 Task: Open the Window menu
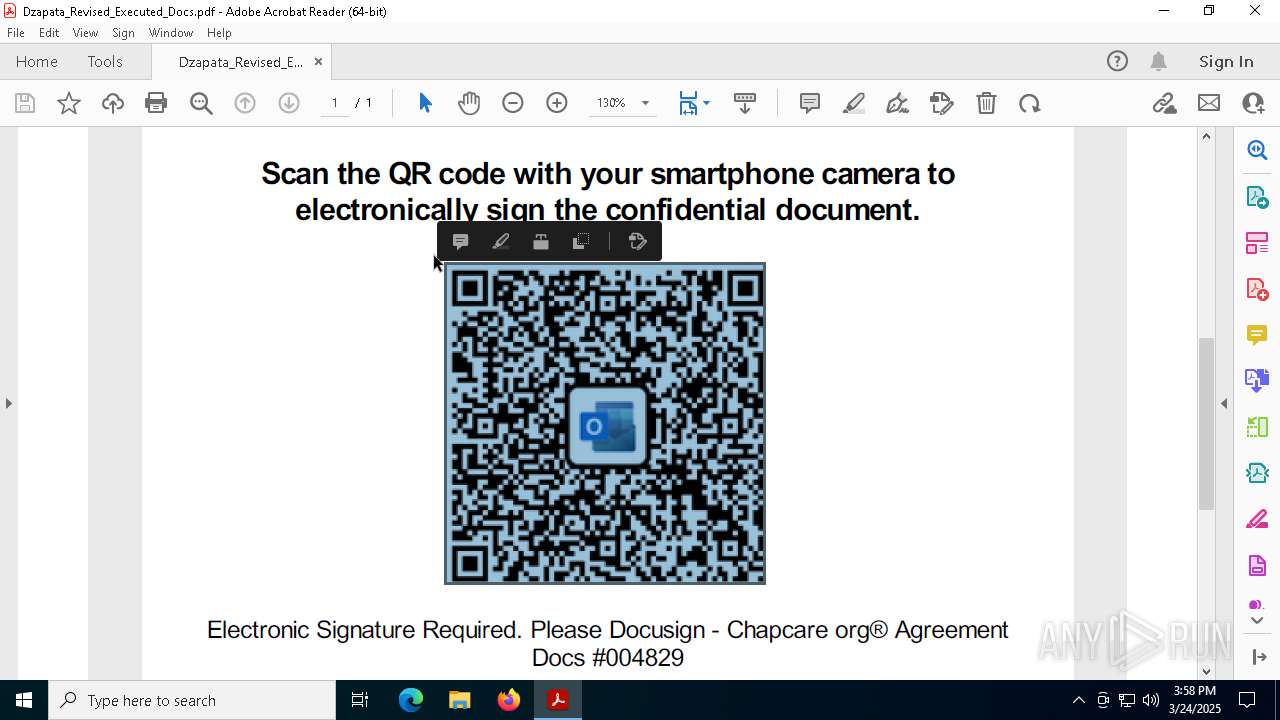coord(171,33)
